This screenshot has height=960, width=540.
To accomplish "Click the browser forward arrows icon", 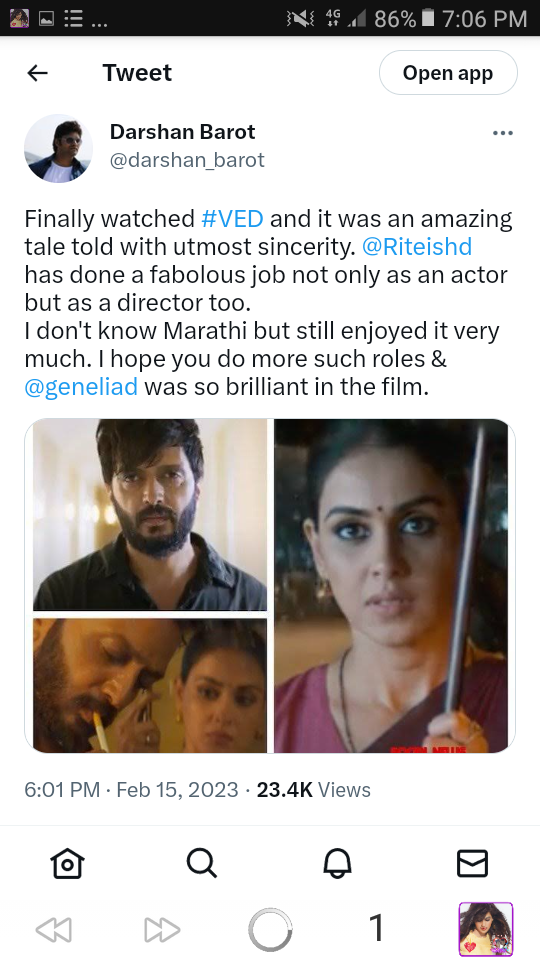I will 162,930.
